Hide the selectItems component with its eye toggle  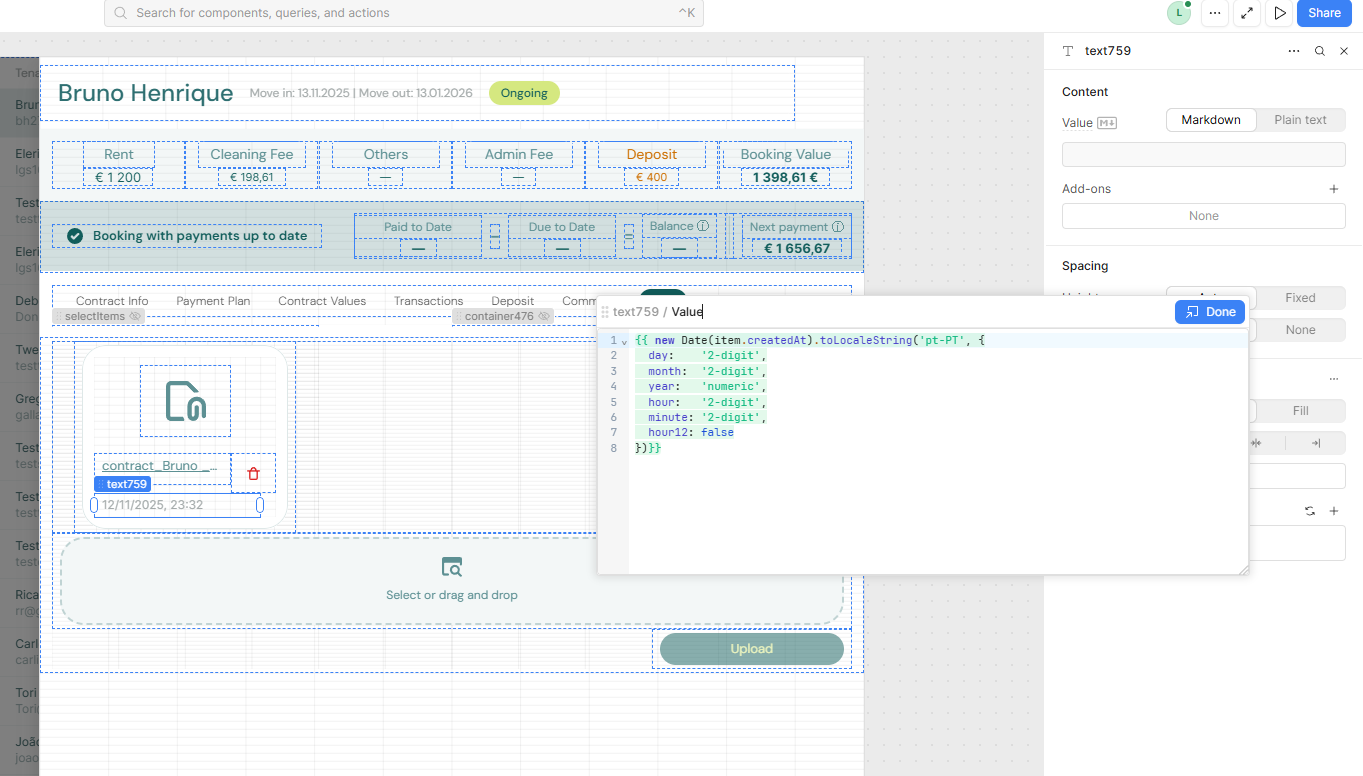(135, 315)
